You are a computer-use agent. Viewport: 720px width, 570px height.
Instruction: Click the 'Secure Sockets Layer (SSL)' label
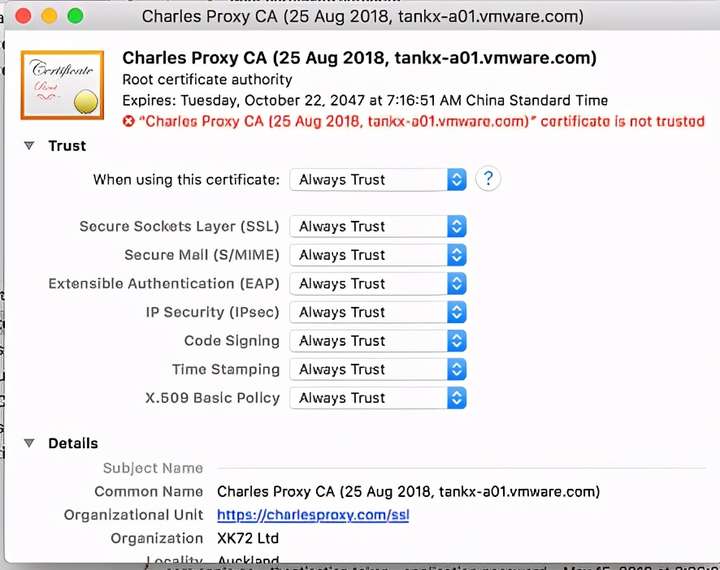point(180,226)
